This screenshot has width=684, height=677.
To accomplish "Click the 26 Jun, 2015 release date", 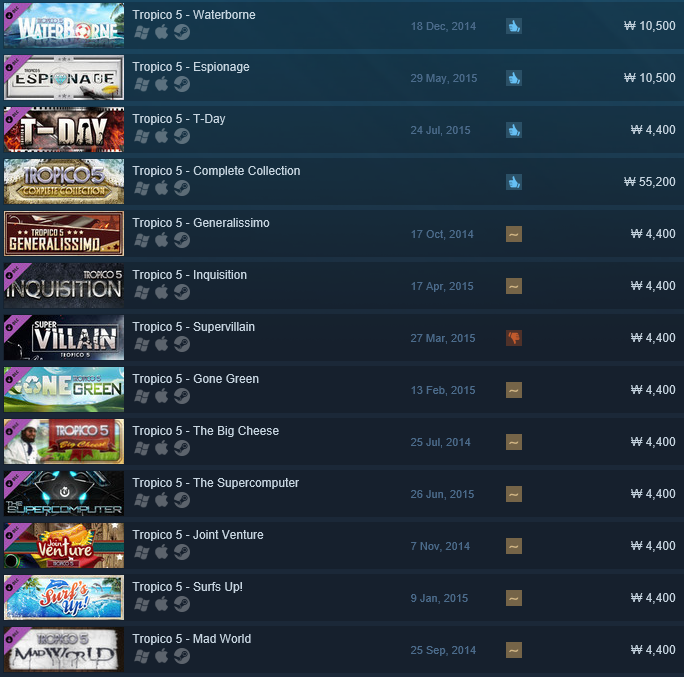I will click(442, 494).
